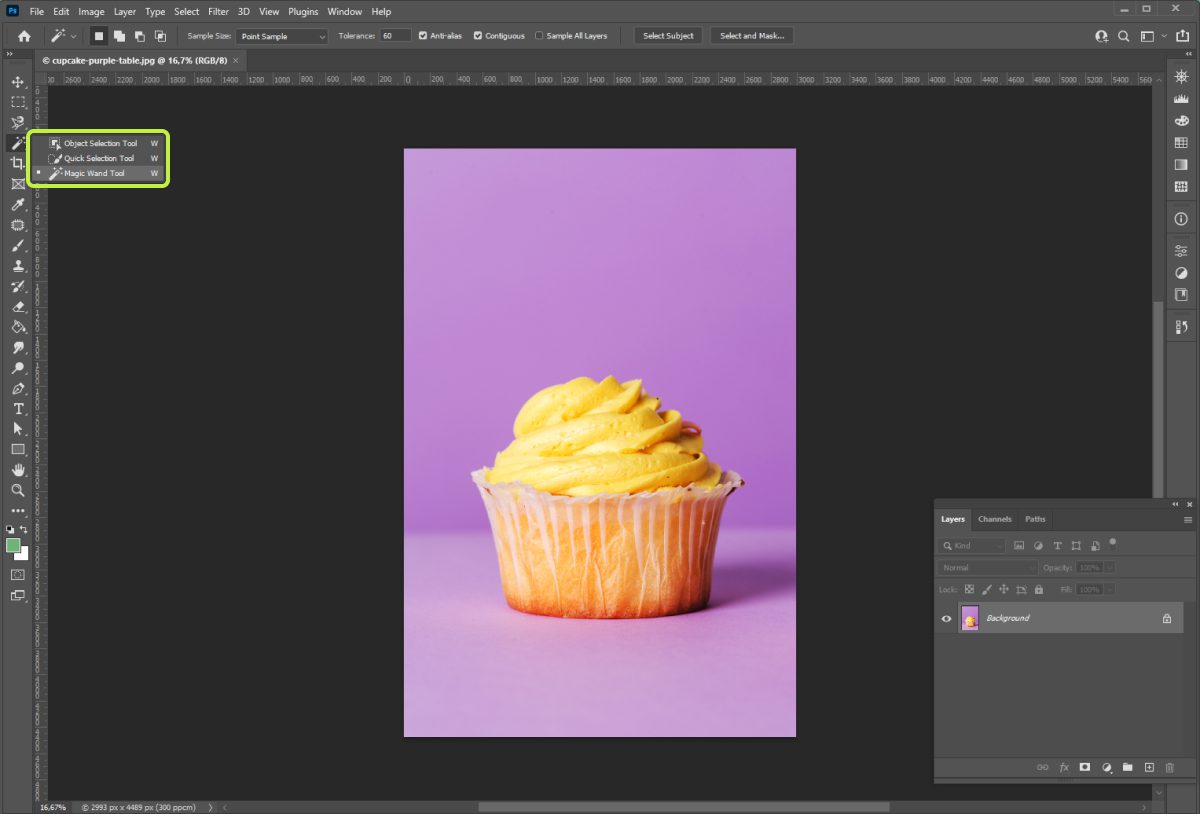Image resolution: width=1200 pixels, height=814 pixels.
Task: Open the Normal blend mode dropdown
Action: click(988, 568)
